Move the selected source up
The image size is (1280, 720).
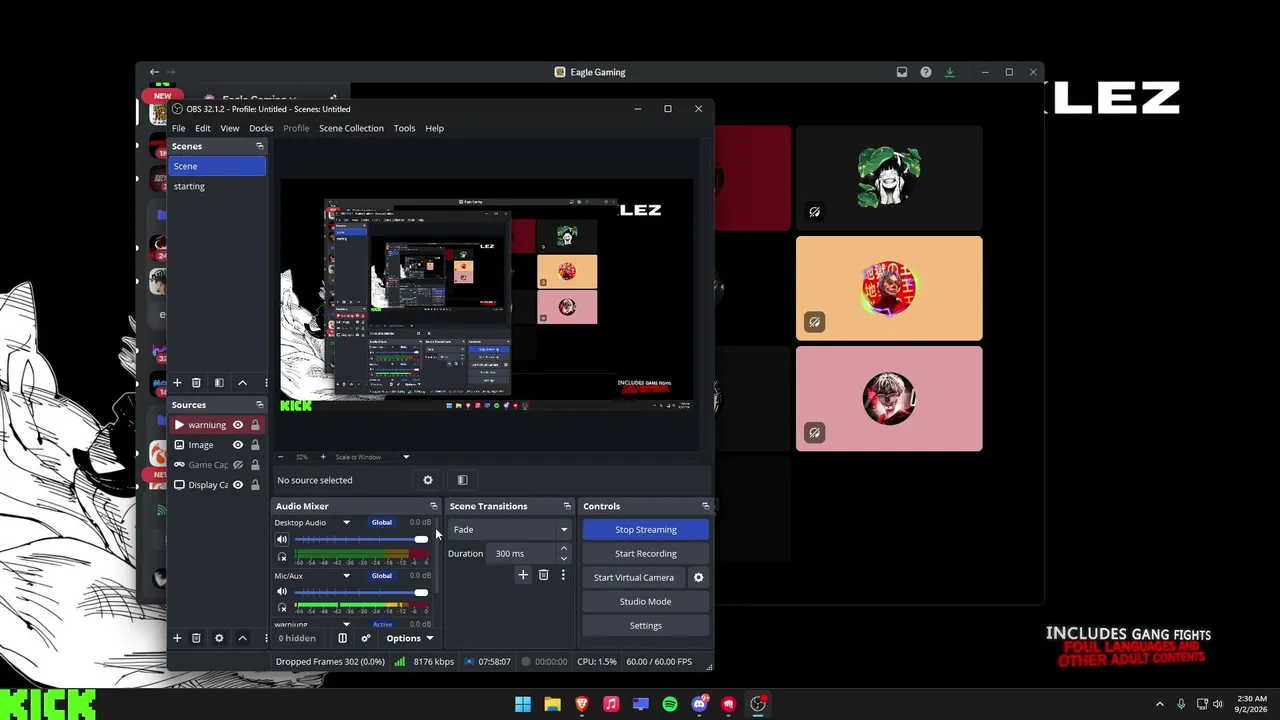coord(242,638)
